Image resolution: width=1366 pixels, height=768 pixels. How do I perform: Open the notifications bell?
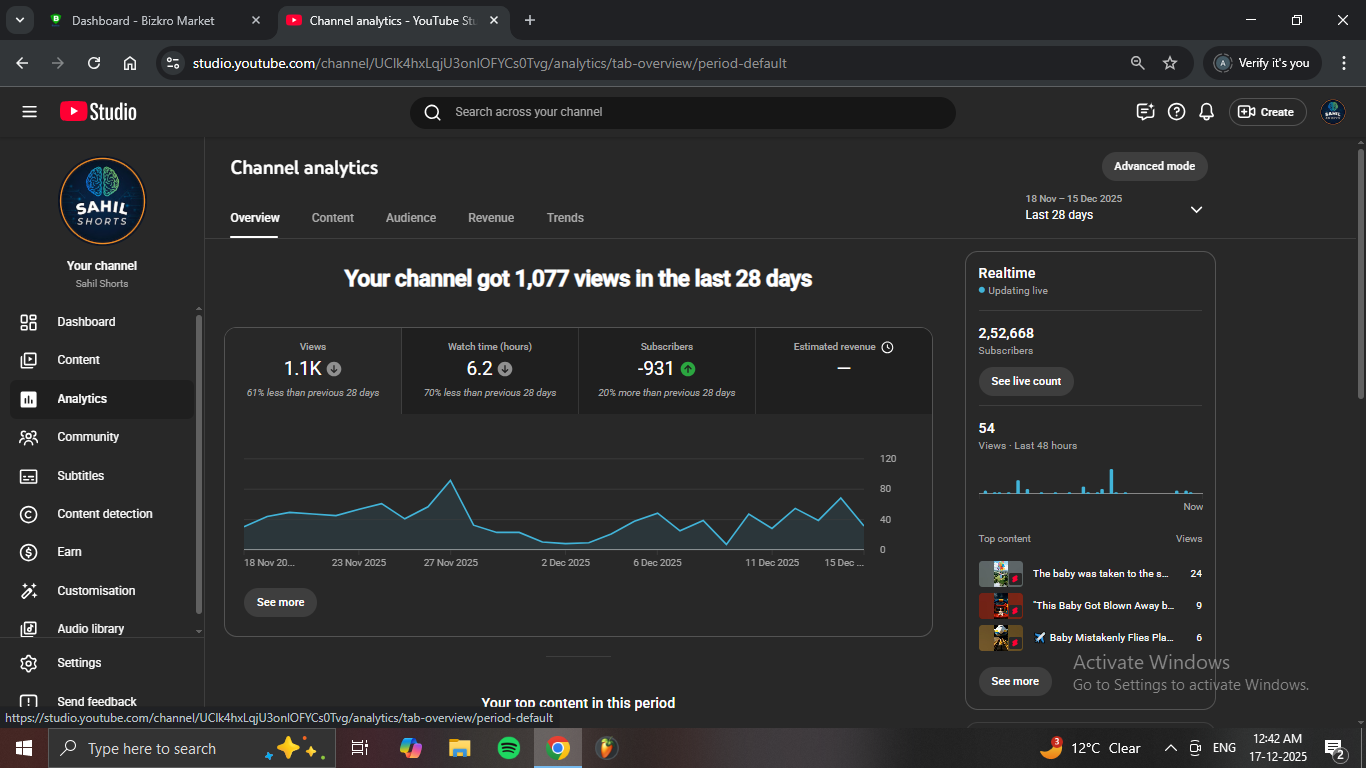[x=1207, y=112]
